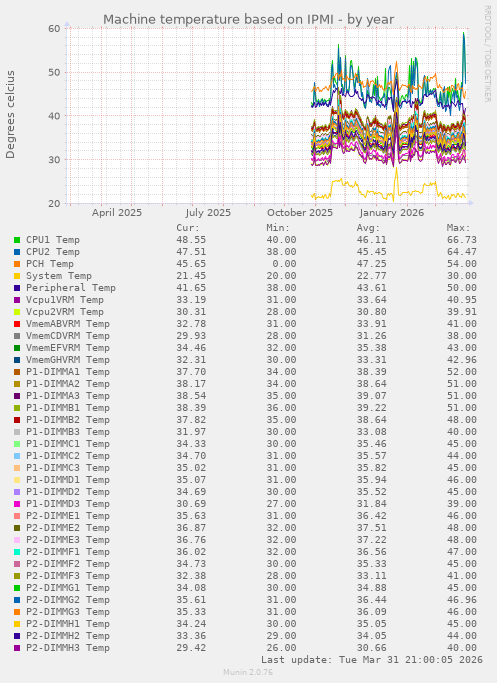Click the graph title 'Machine temperature based on IPMI - by year'
497x683 pixels.
pos(248,20)
